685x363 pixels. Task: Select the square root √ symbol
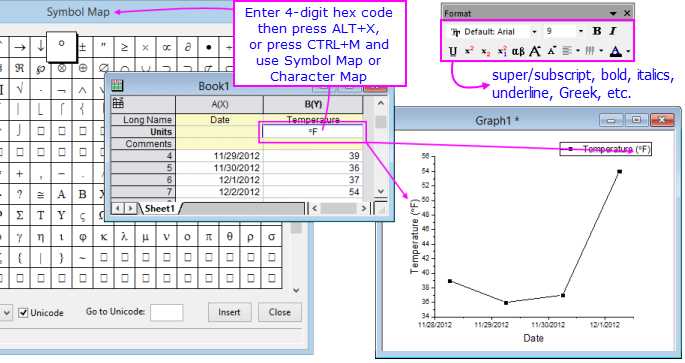[x=20, y=89]
